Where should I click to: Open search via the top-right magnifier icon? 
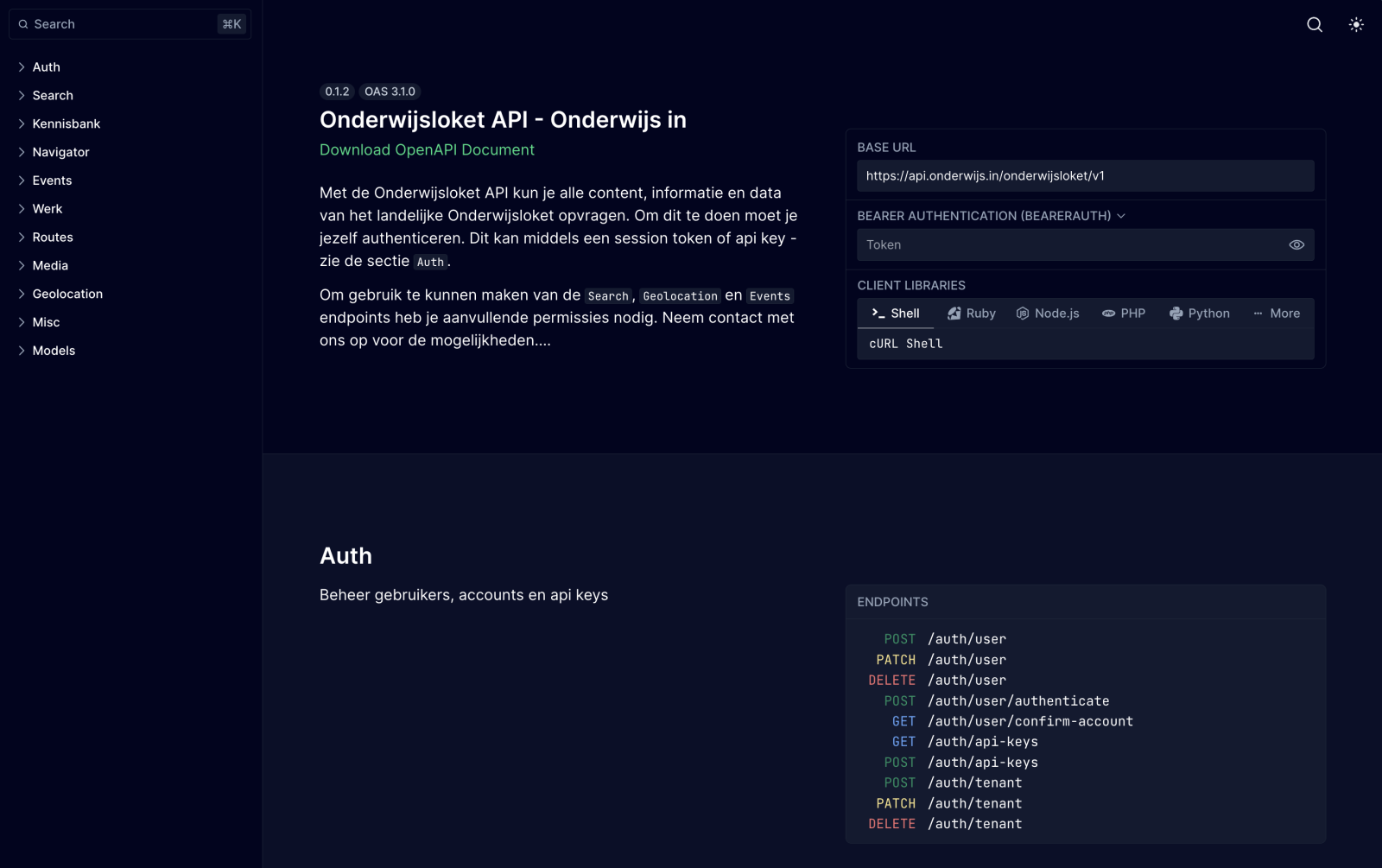1314,24
